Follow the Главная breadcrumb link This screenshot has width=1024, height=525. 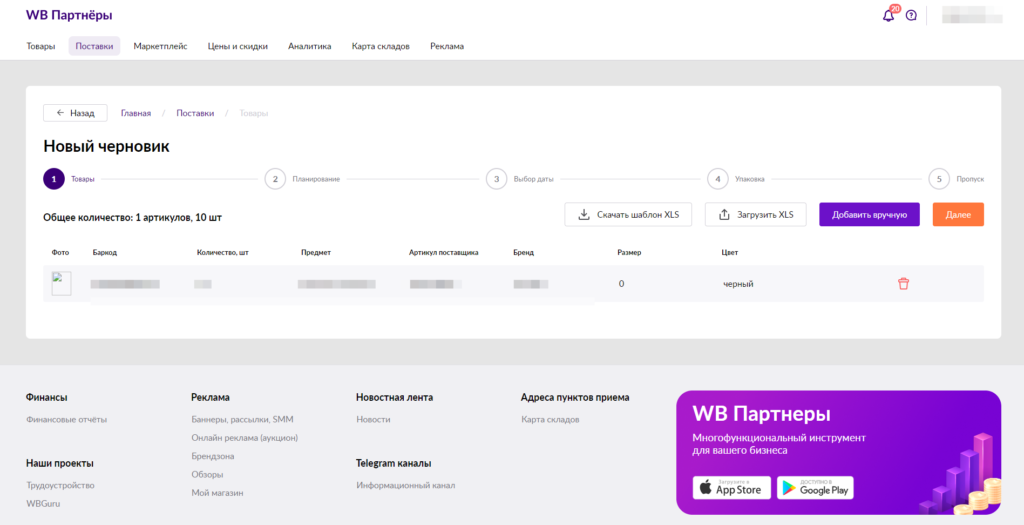click(x=136, y=113)
